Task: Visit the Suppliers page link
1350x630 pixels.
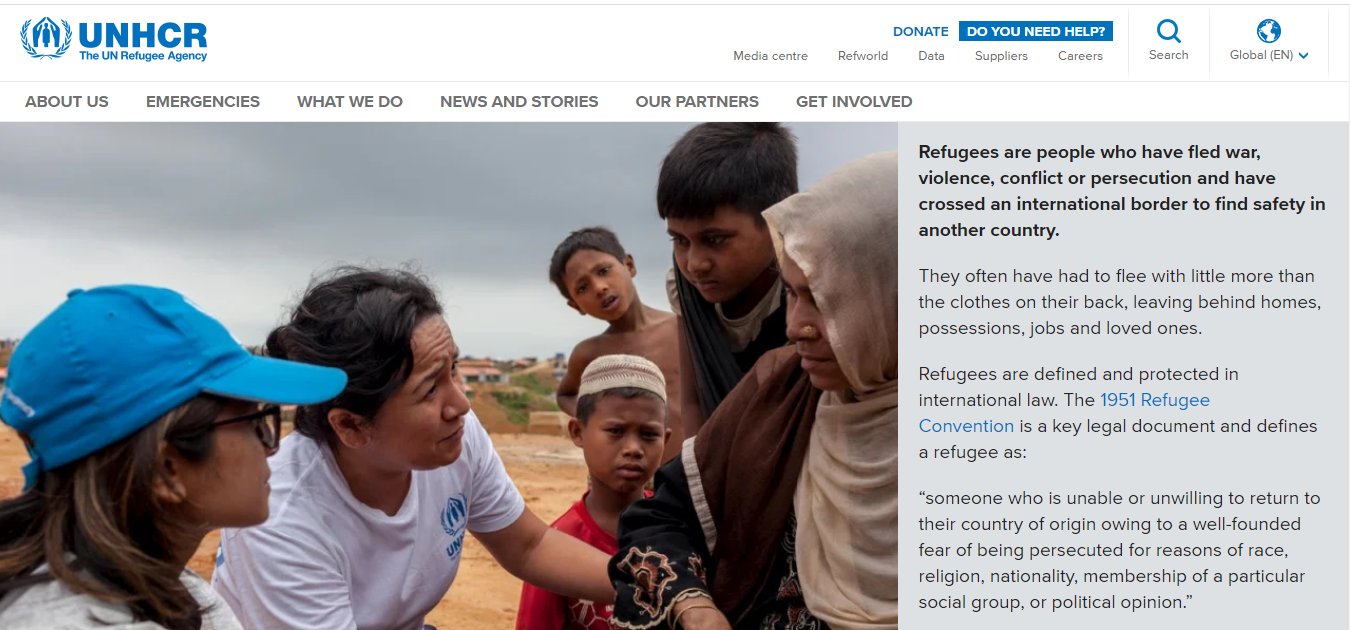Action: click(x=1001, y=56)
